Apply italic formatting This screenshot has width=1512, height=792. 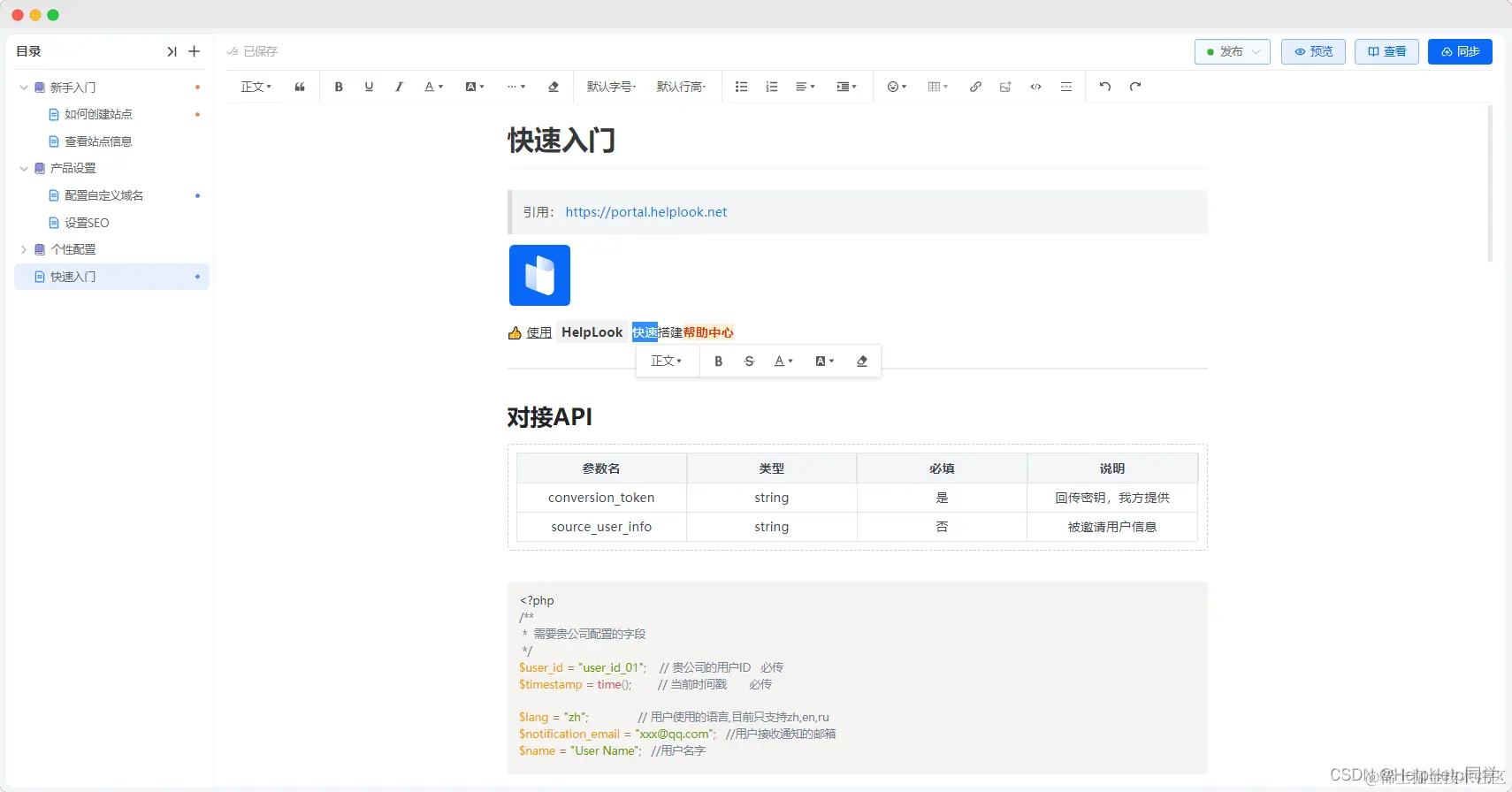point(399,87)
